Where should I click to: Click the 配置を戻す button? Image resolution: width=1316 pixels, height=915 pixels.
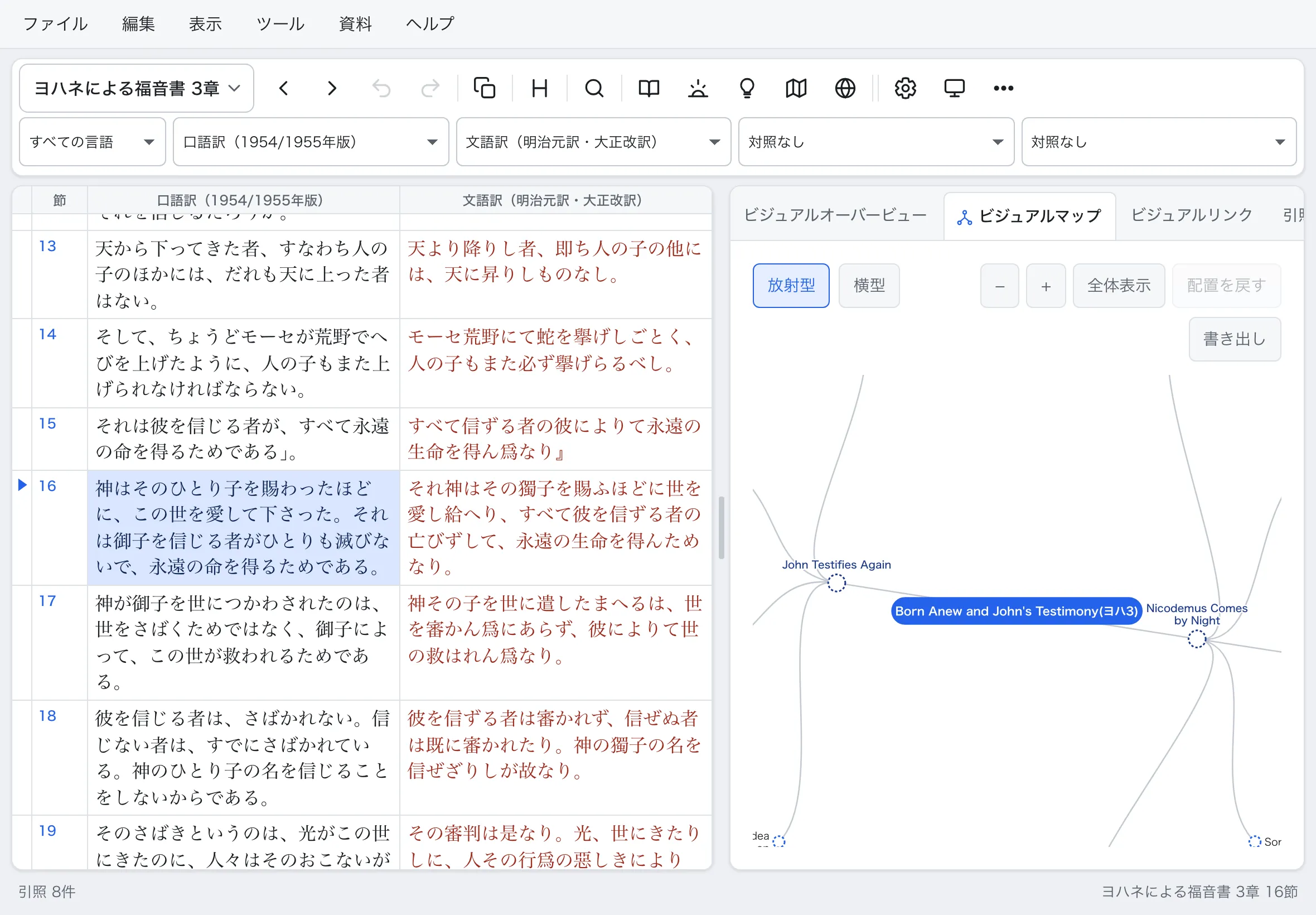pos(1227,286)
